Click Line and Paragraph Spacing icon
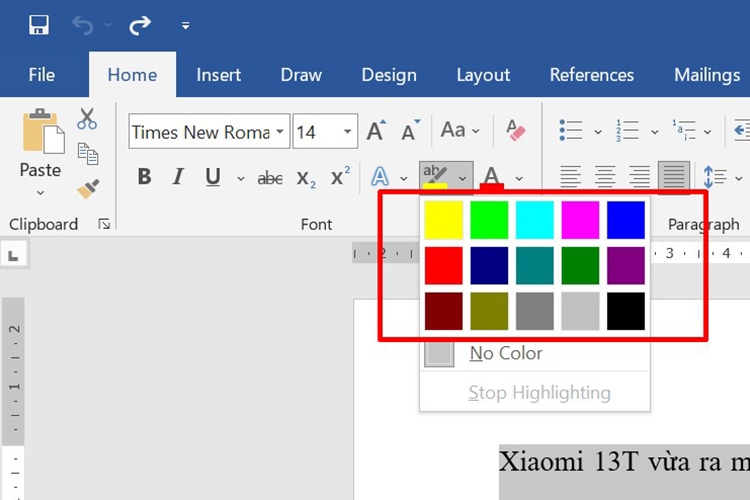Image resolution: width=750 pixels, height=500 pixels. [715, 177]
